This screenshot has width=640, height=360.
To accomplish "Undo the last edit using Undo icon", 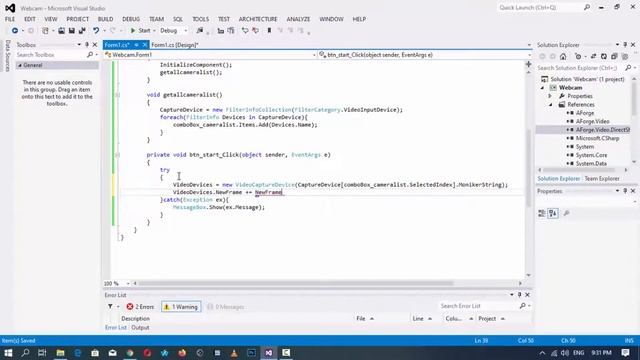I will point(96,31).
